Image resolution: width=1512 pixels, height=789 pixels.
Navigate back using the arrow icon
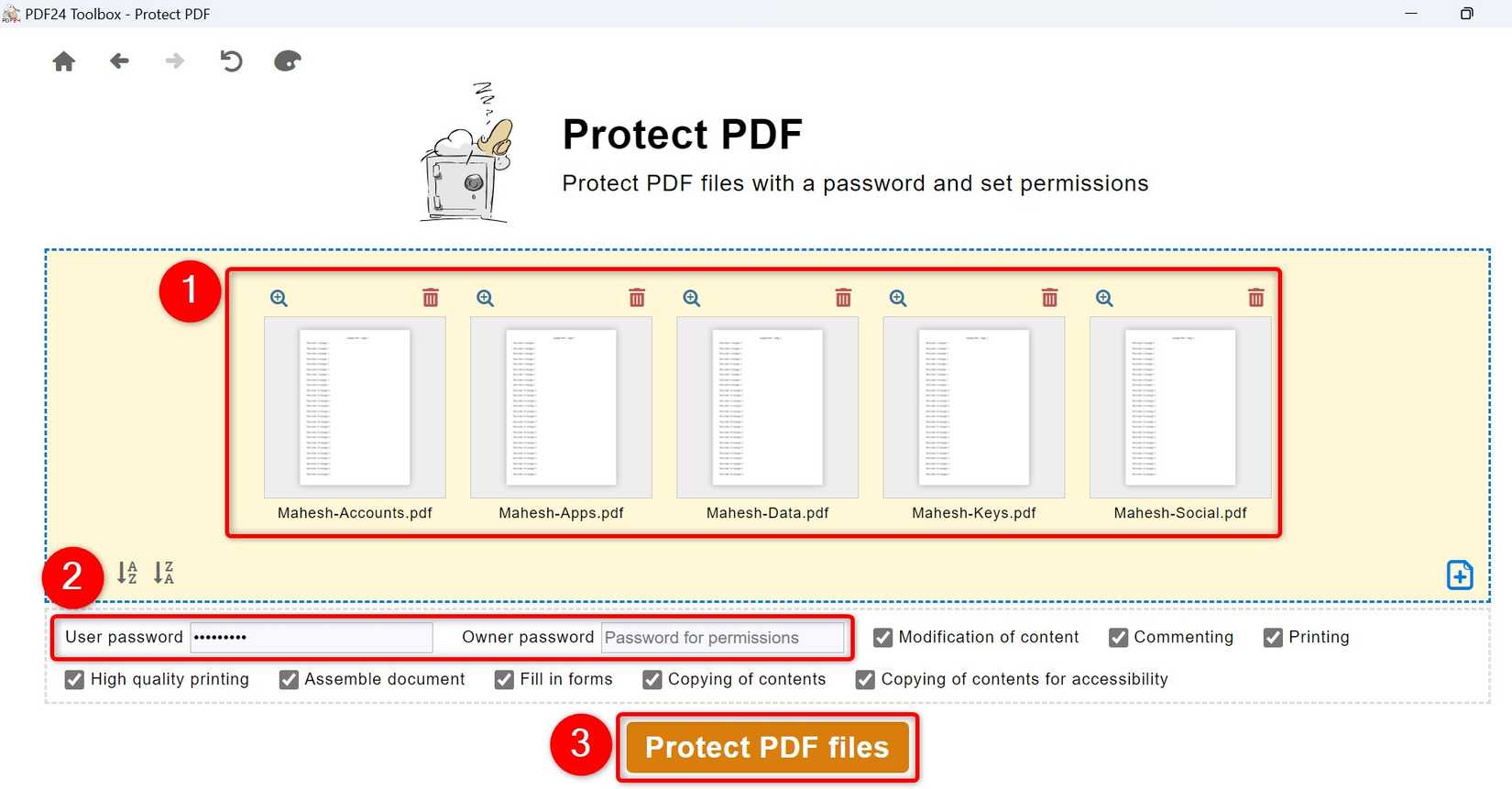click(x=119, y=60)
